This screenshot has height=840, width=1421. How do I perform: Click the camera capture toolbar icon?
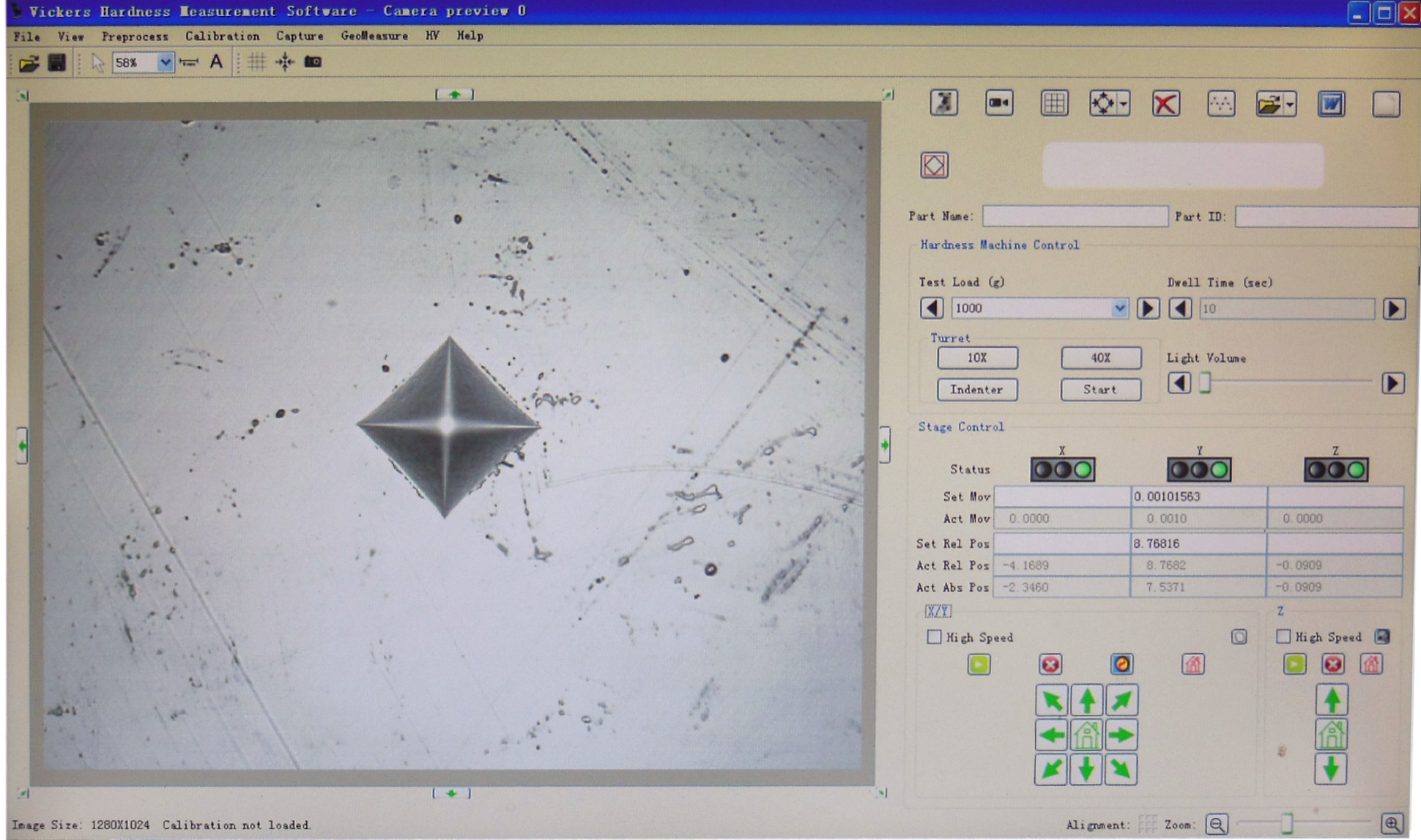click(x=313, y=62)
